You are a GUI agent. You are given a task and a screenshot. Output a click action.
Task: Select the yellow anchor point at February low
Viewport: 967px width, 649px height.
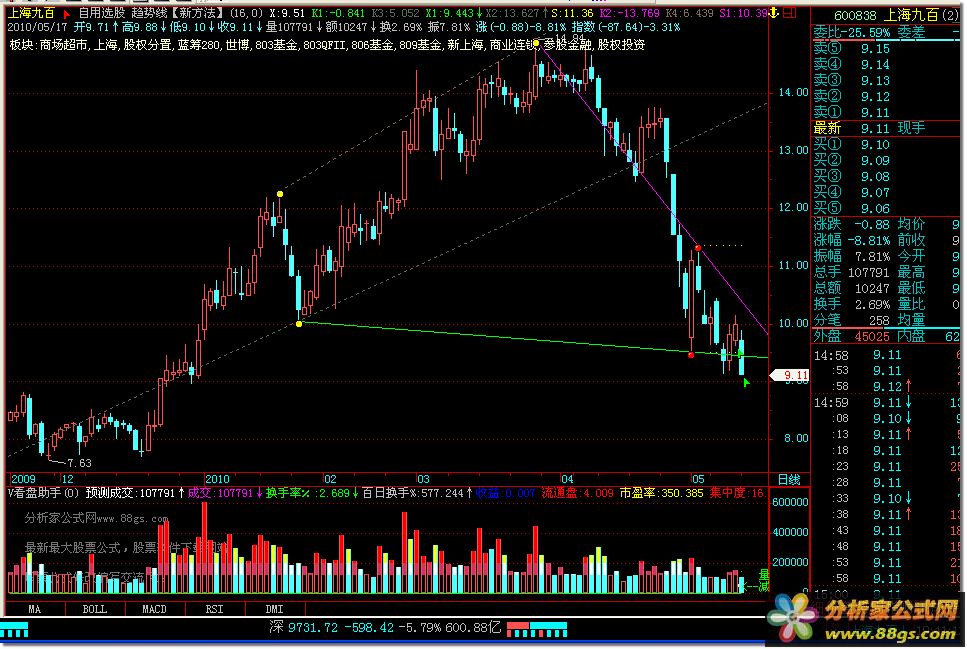(x=299, y=324)
